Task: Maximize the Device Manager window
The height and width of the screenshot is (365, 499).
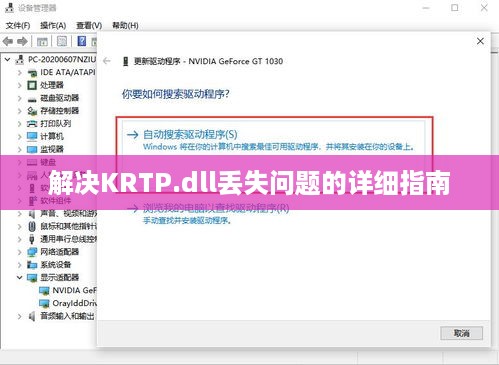Action: point(455,8)
